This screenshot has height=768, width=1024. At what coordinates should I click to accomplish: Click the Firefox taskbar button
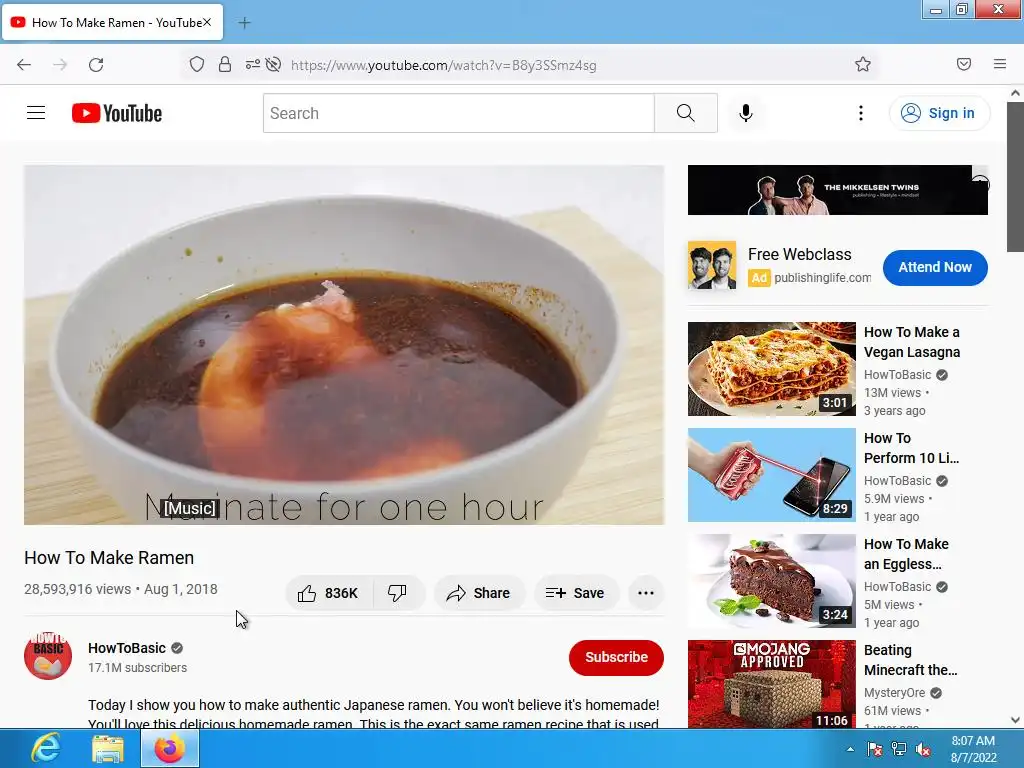170,748
